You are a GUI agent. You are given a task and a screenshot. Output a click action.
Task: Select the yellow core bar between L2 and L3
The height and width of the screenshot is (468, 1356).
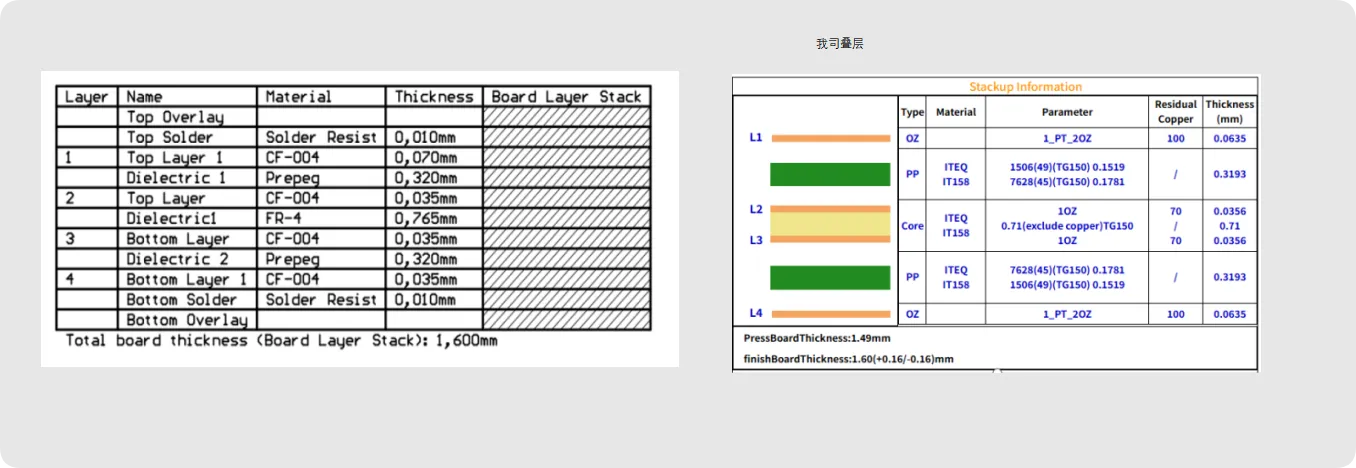click(830, 224)
